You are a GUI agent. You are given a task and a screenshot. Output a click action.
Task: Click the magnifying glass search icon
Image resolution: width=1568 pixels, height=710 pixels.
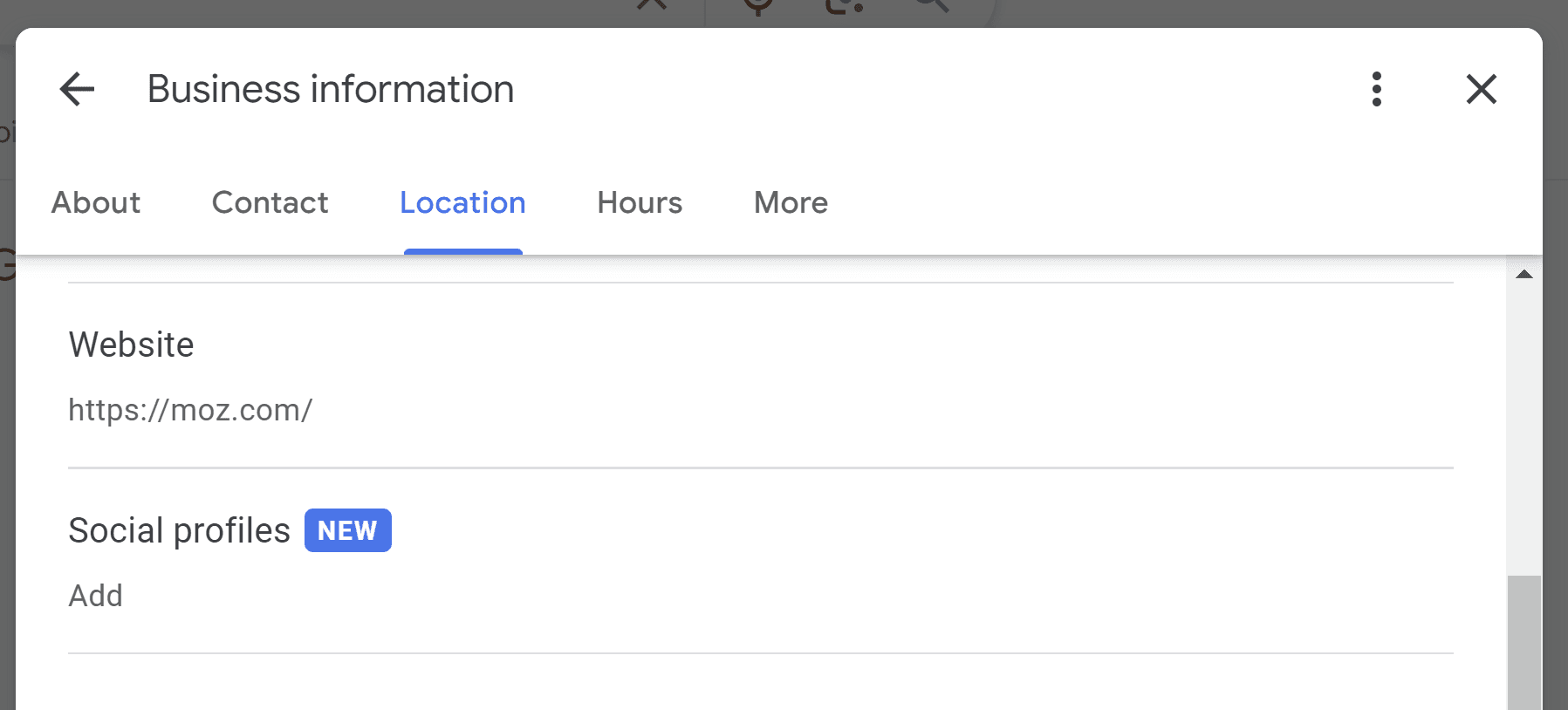tap(932, 5)
